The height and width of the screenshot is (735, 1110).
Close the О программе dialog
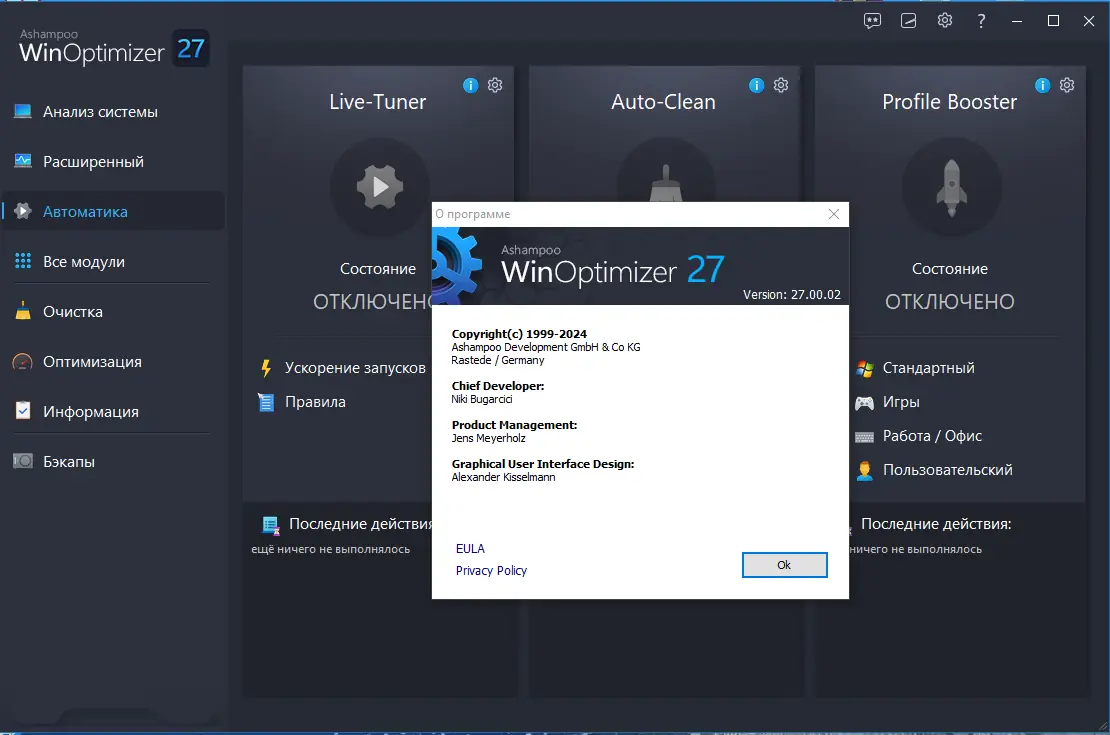(x=834, y=214)
